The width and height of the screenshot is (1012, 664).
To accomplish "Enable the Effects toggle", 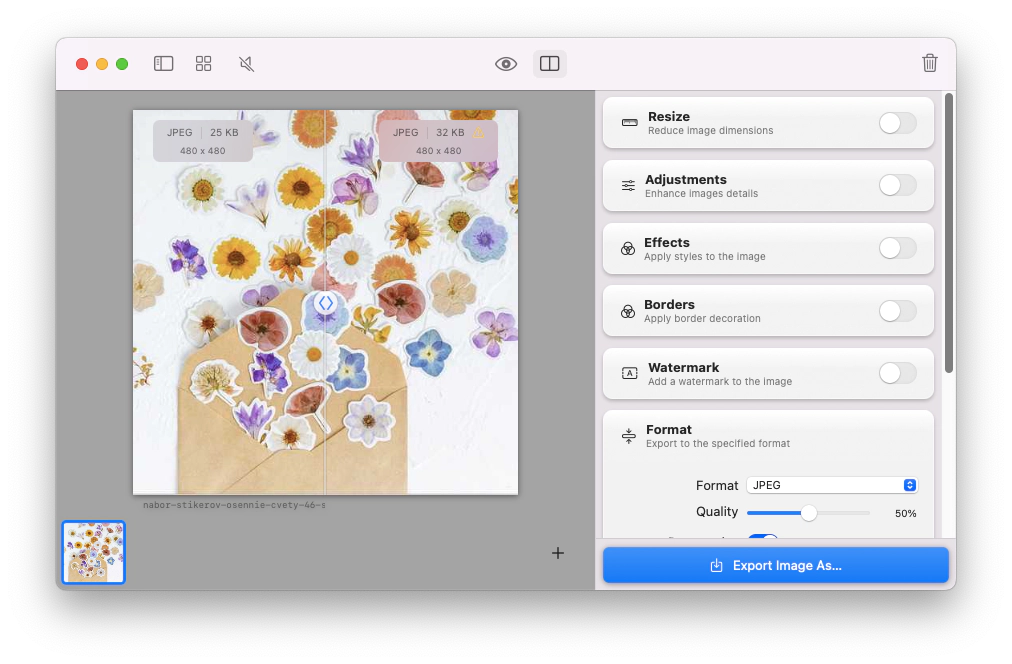I will tap(897, 248).
